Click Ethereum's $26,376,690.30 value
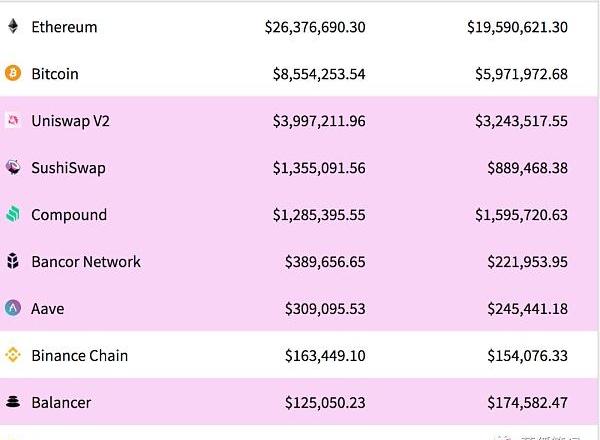600x440 pixels. pyautogui.click(x=315, y=27)
